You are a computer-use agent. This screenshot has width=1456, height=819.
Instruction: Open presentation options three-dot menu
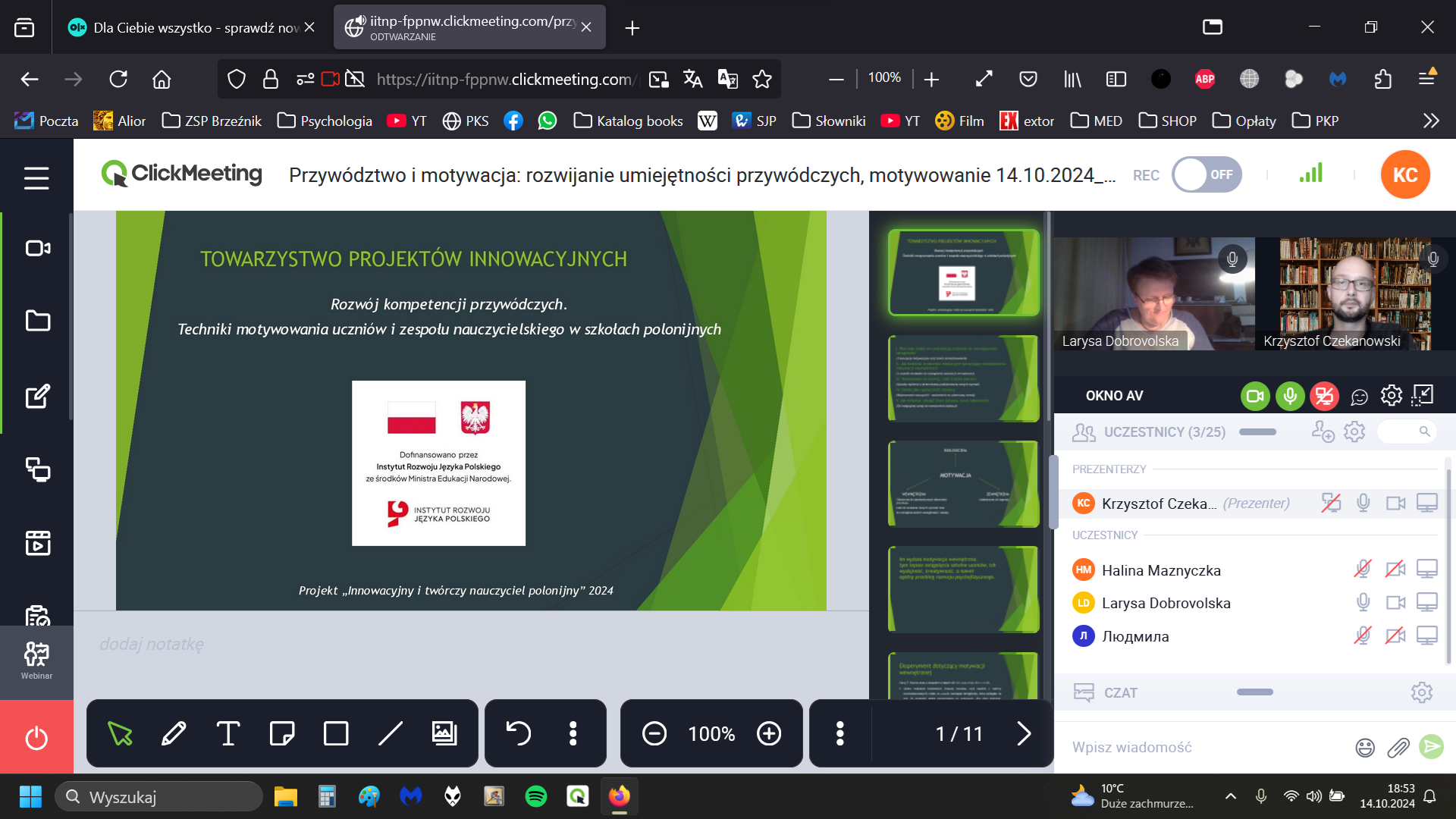pyautogui.click(x=839, y=733)
